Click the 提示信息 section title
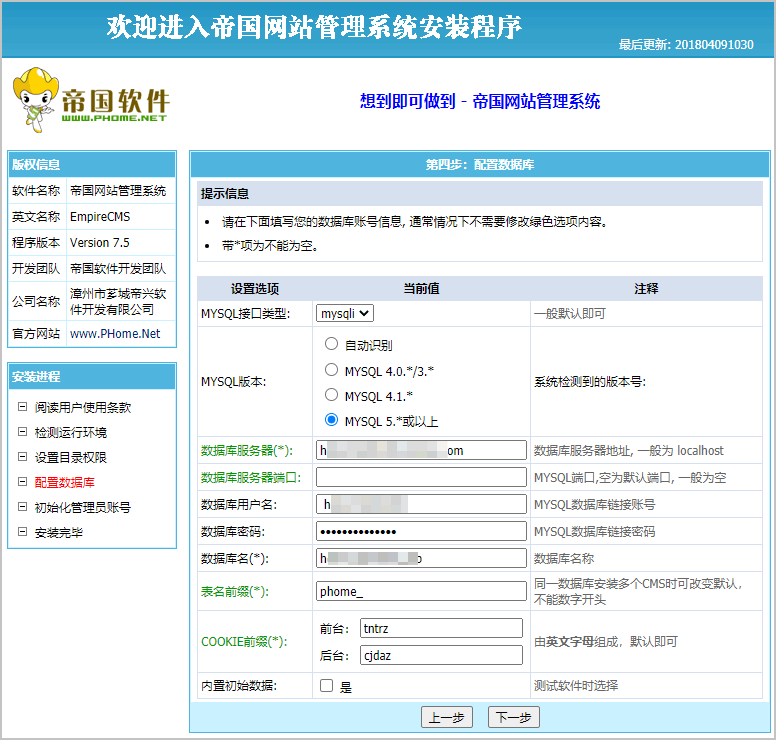Viewport: 776px width, 740px height. (x=225, y=194)
